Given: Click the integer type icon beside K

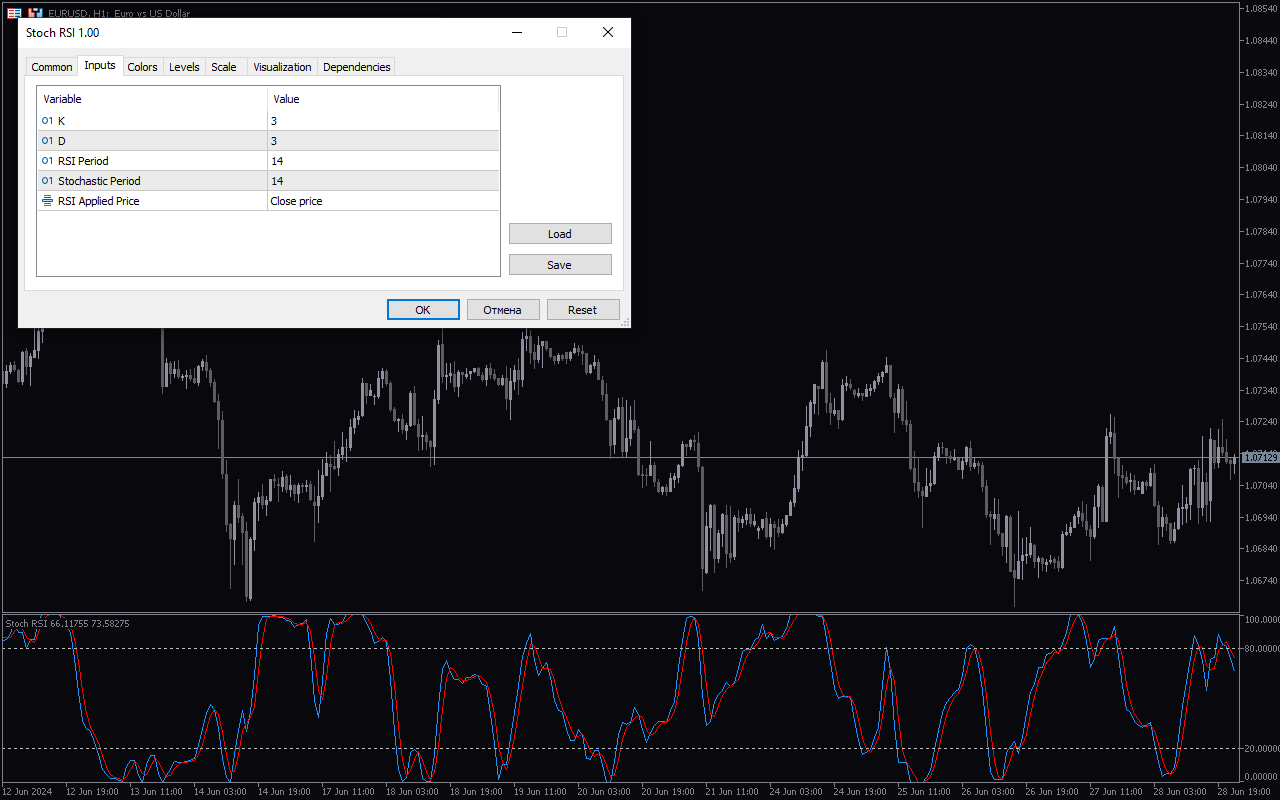Looking at the screenshot, I should (47, 121).
